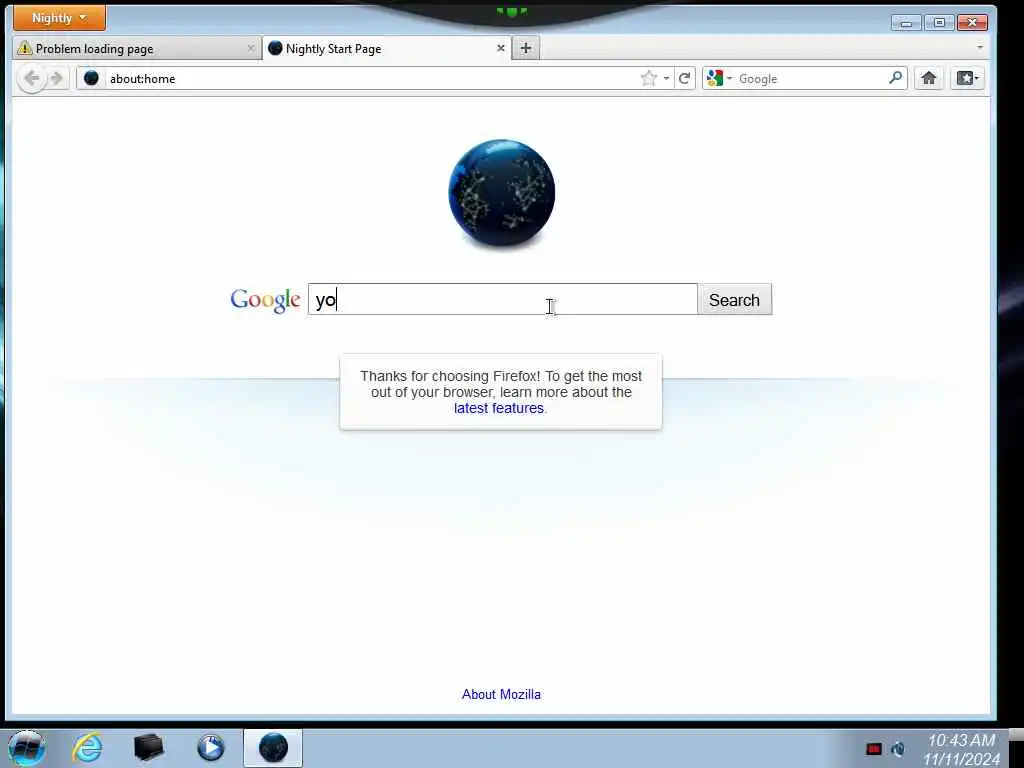
Task: Open the Nightly application menu
Action: pyautogui.click(x=59, y=18)
